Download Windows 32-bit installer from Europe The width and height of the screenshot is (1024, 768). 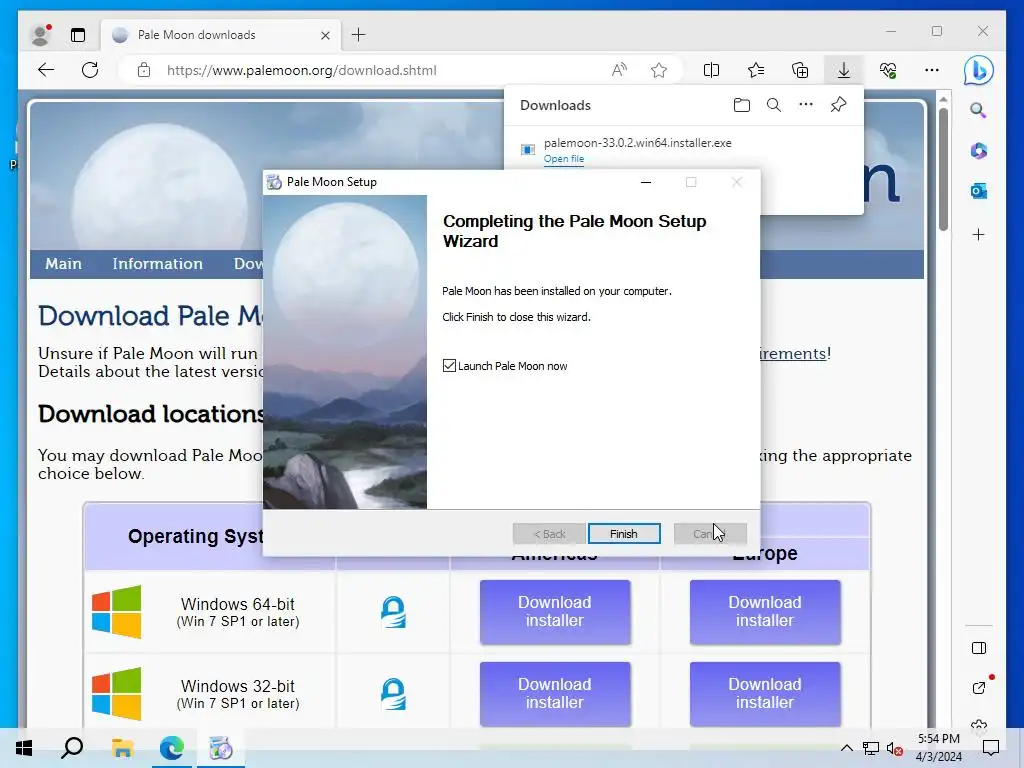(x=765, y=694)
